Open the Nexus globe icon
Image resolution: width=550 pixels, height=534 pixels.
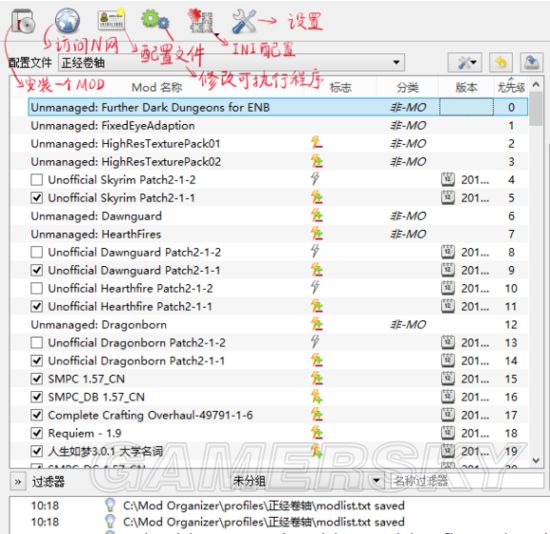tap(67, 21)
